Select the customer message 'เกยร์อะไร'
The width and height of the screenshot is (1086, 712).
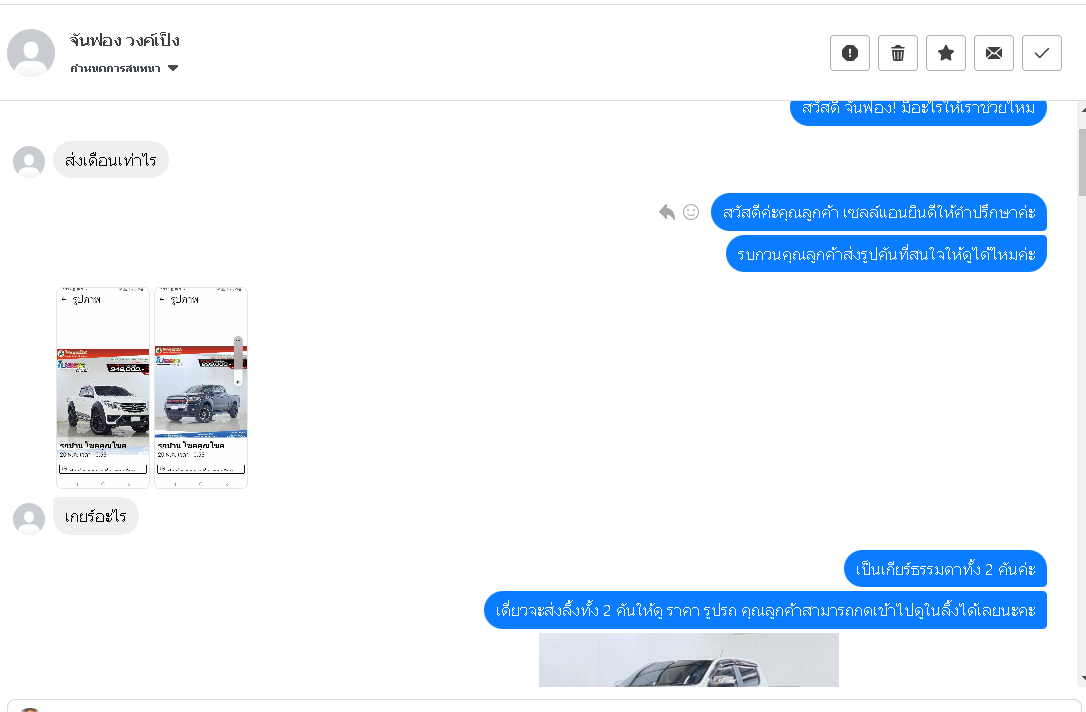coord(96,516)
